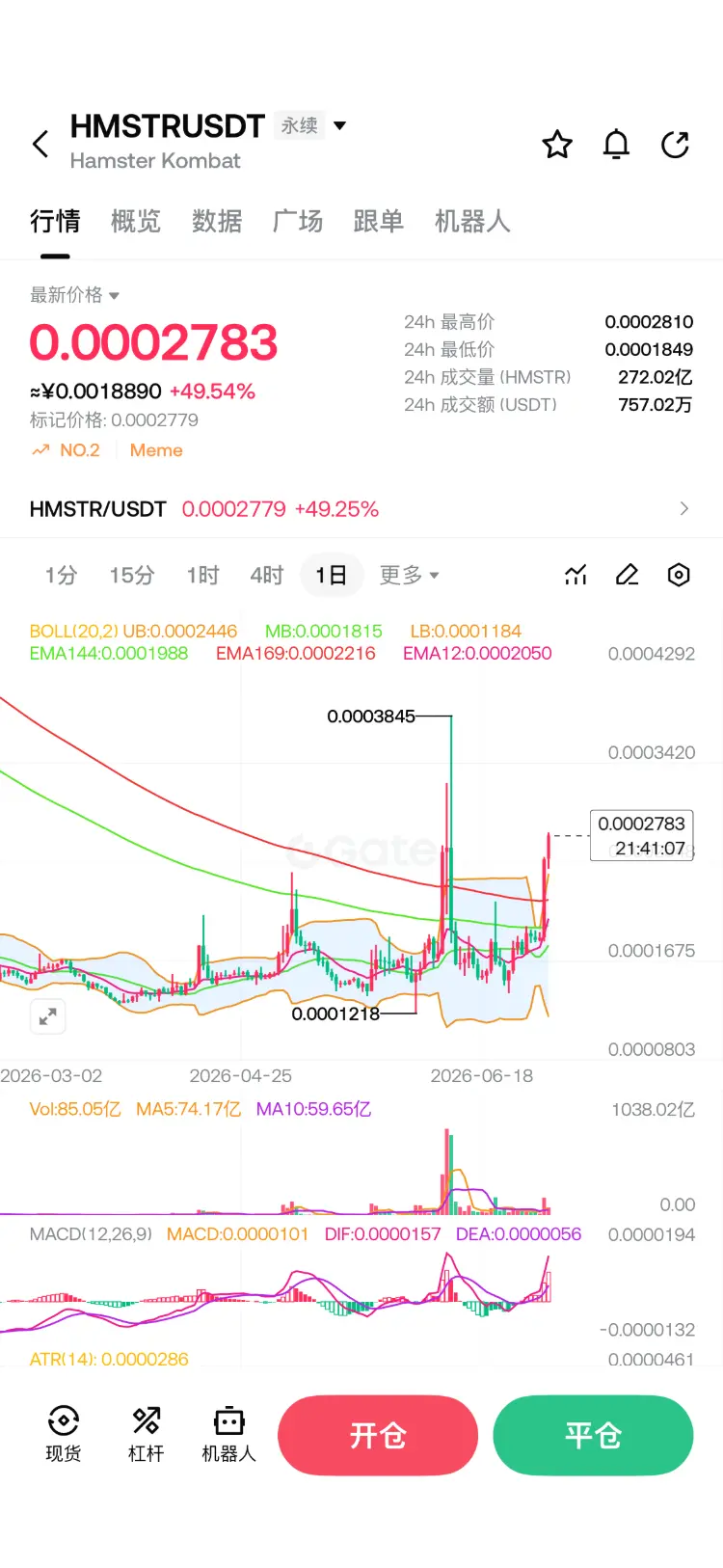Tap the ATR(14) indicator label
The width and height of the screenshot is (723, 1568).
click(109, 1359)
